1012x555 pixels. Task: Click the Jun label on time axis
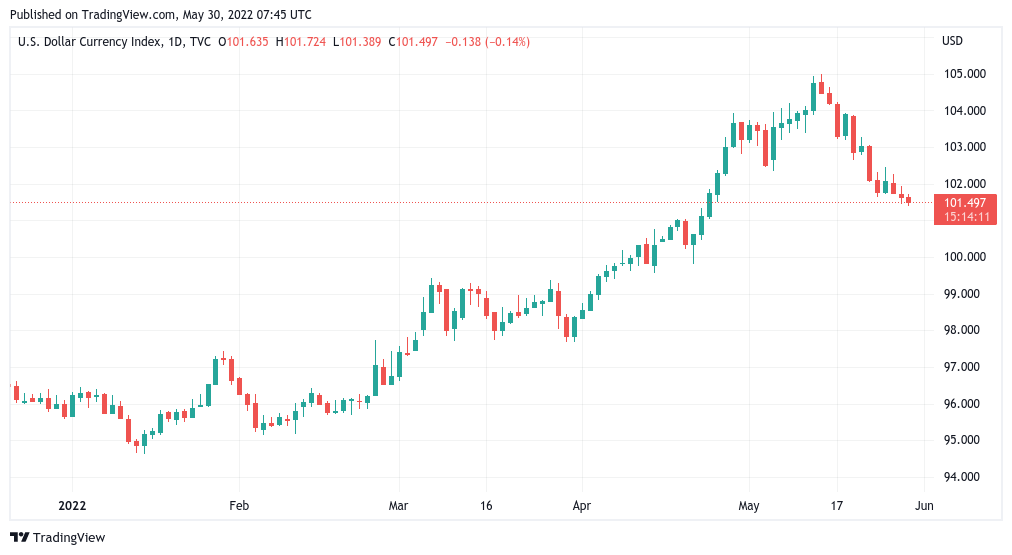[924, 506]
